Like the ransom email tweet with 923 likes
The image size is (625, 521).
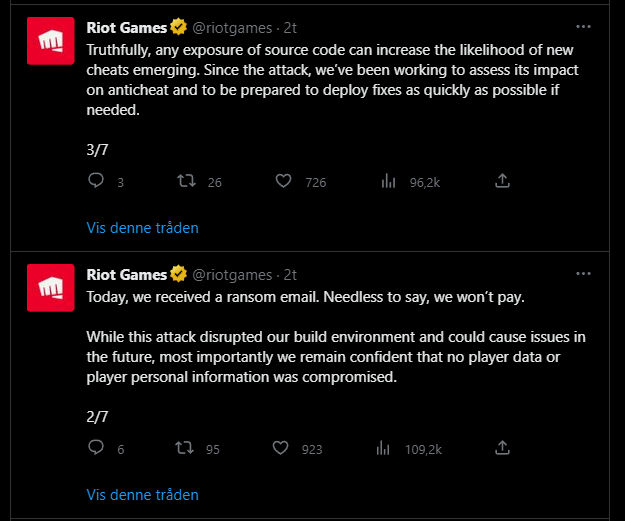(x=280, y=448)
